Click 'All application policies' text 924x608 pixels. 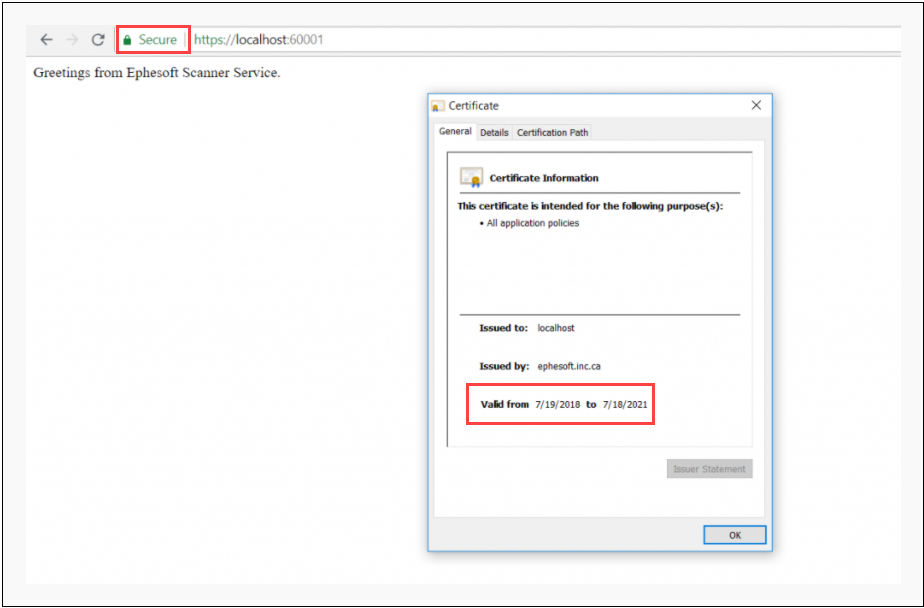533,223
